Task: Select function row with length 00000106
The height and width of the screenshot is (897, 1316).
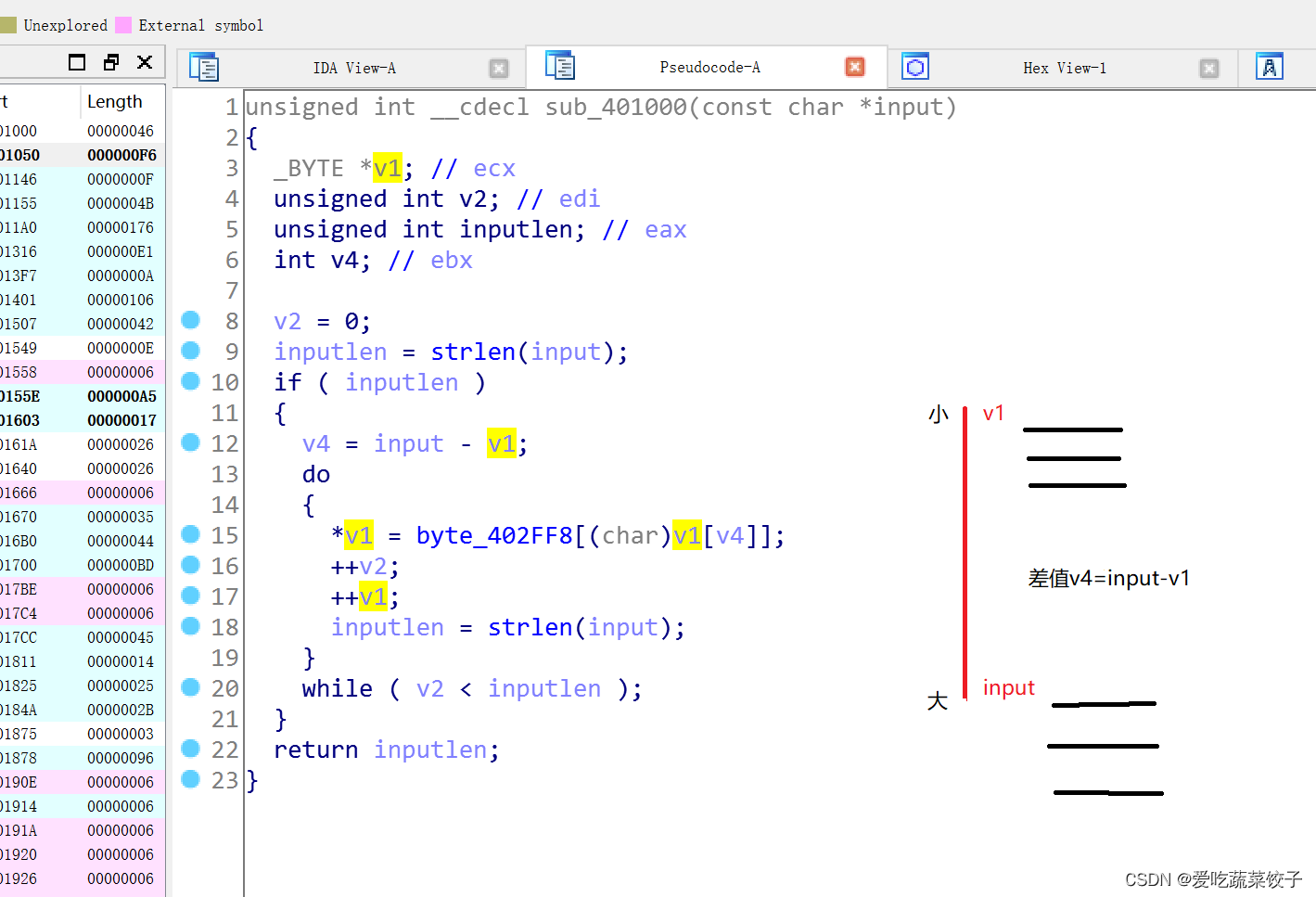Action: 83,300
